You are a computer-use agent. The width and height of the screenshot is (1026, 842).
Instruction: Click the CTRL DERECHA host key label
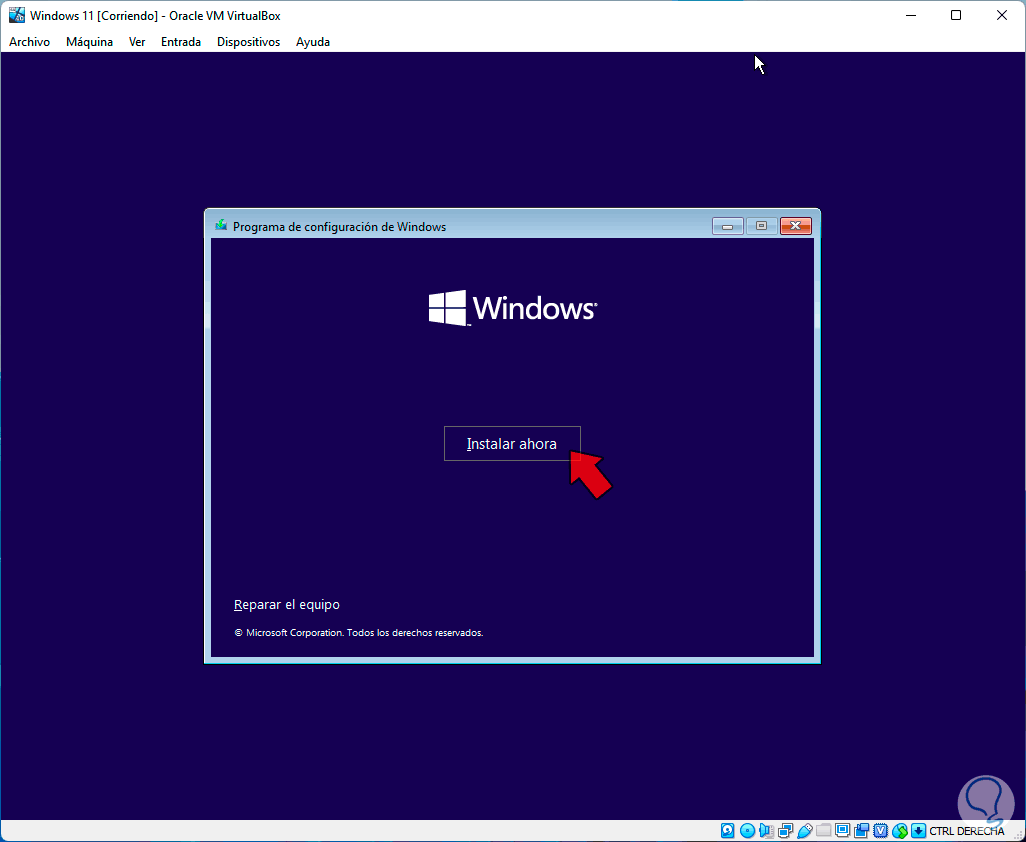click(x=967, y=831)
